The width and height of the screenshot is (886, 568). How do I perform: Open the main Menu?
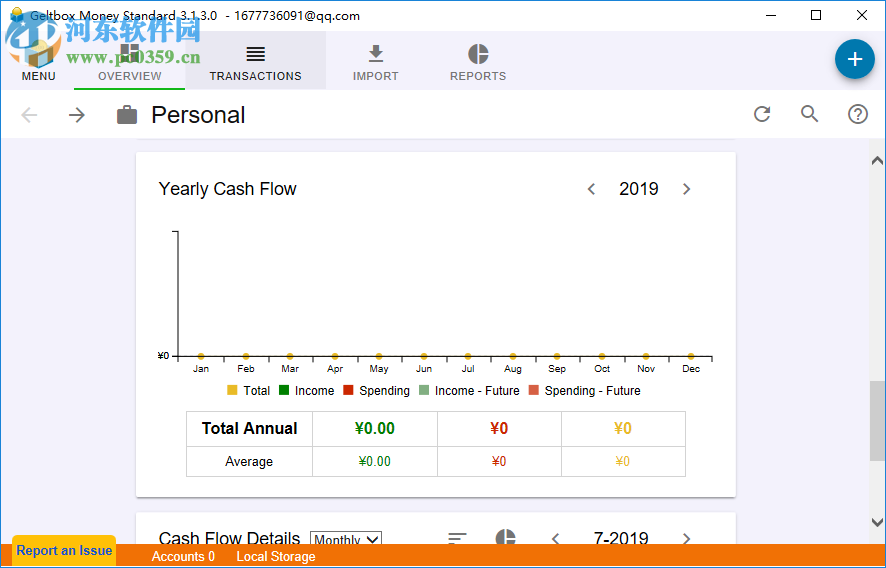coord(38,60)
